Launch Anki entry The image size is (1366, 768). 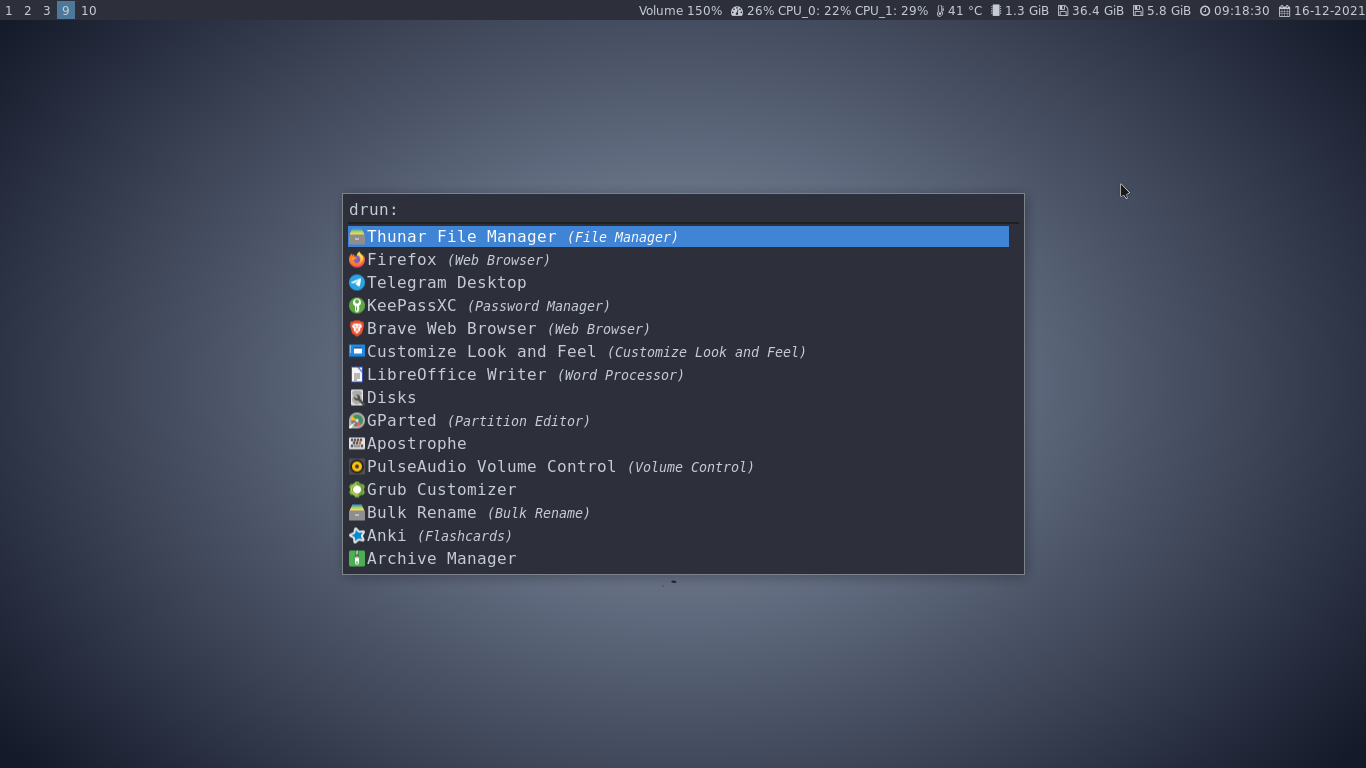(x=678, y=536)
